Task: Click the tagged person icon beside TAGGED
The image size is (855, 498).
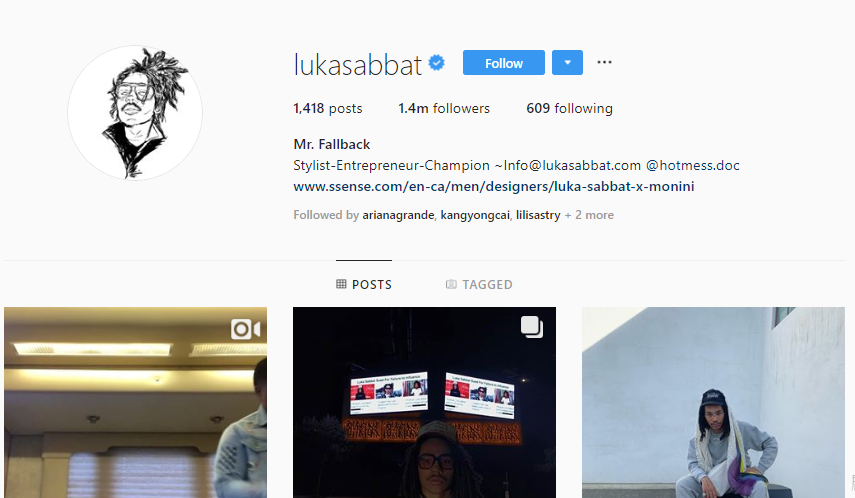Action: pyautogui.click(x=451, y=284)
